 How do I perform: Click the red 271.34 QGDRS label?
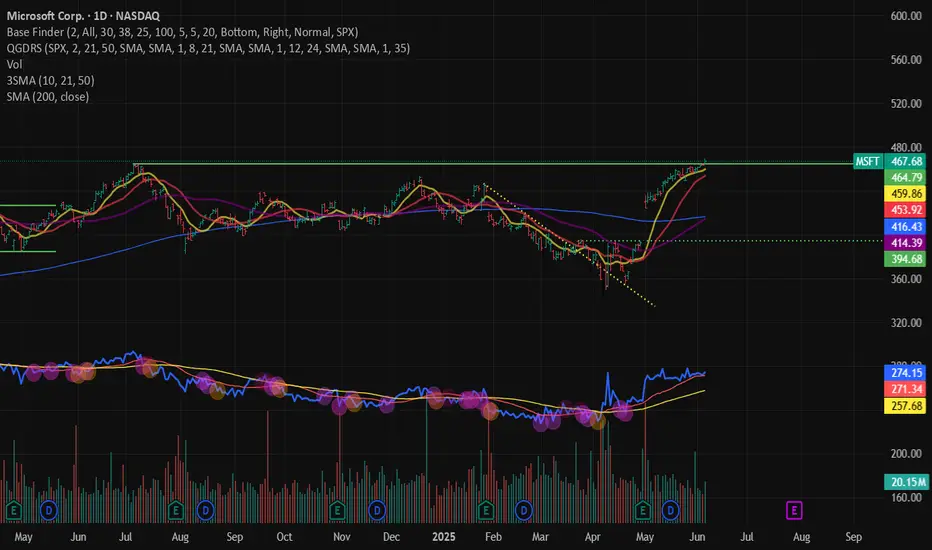click(x=906, y=389)
